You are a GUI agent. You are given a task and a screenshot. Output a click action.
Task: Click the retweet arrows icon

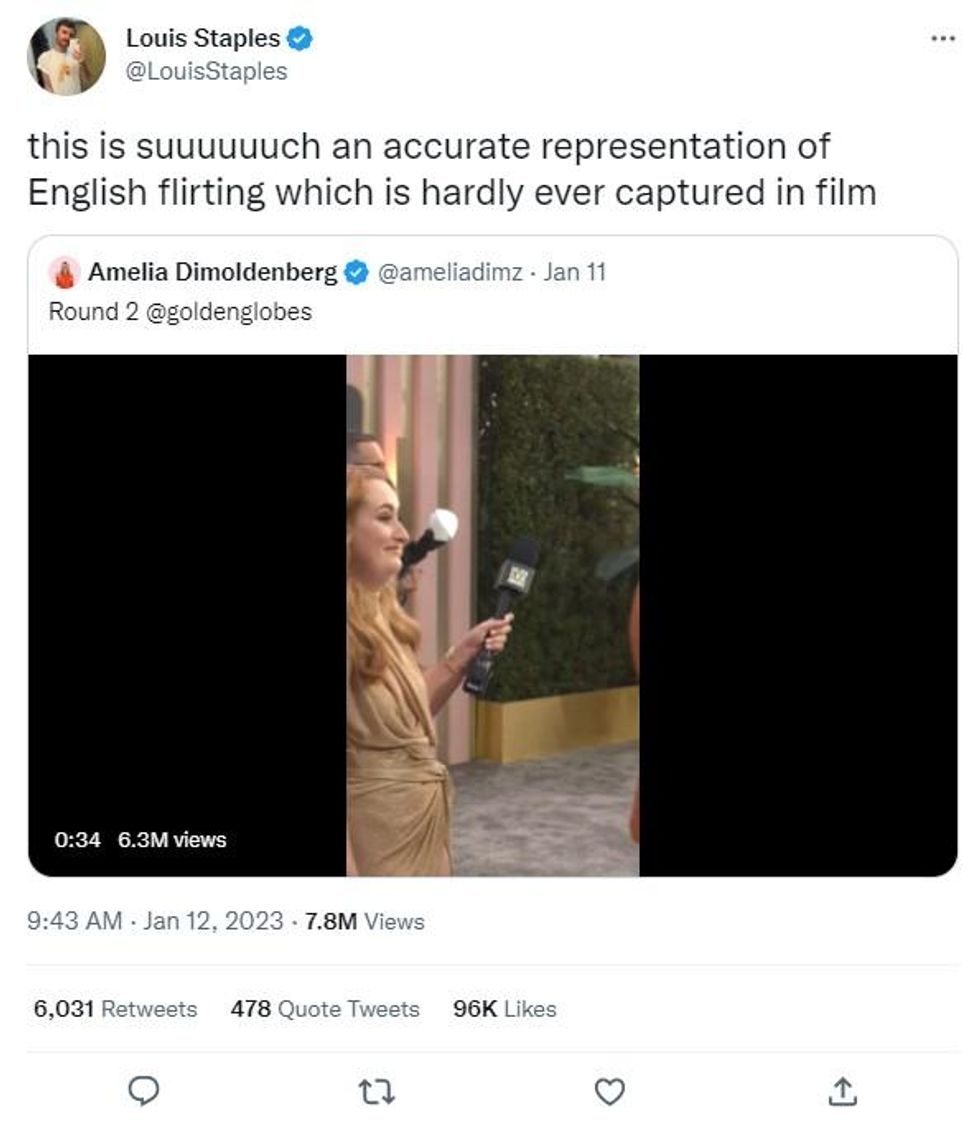377,1091
